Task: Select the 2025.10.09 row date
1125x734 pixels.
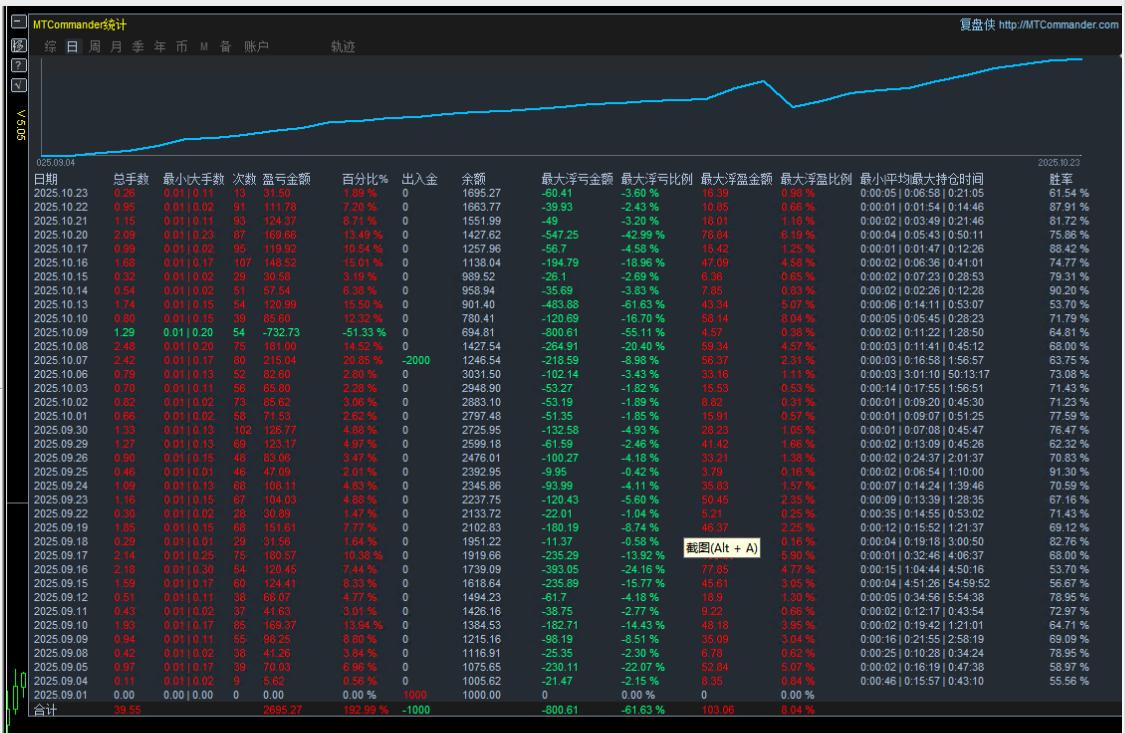Action: pos(61,331)
